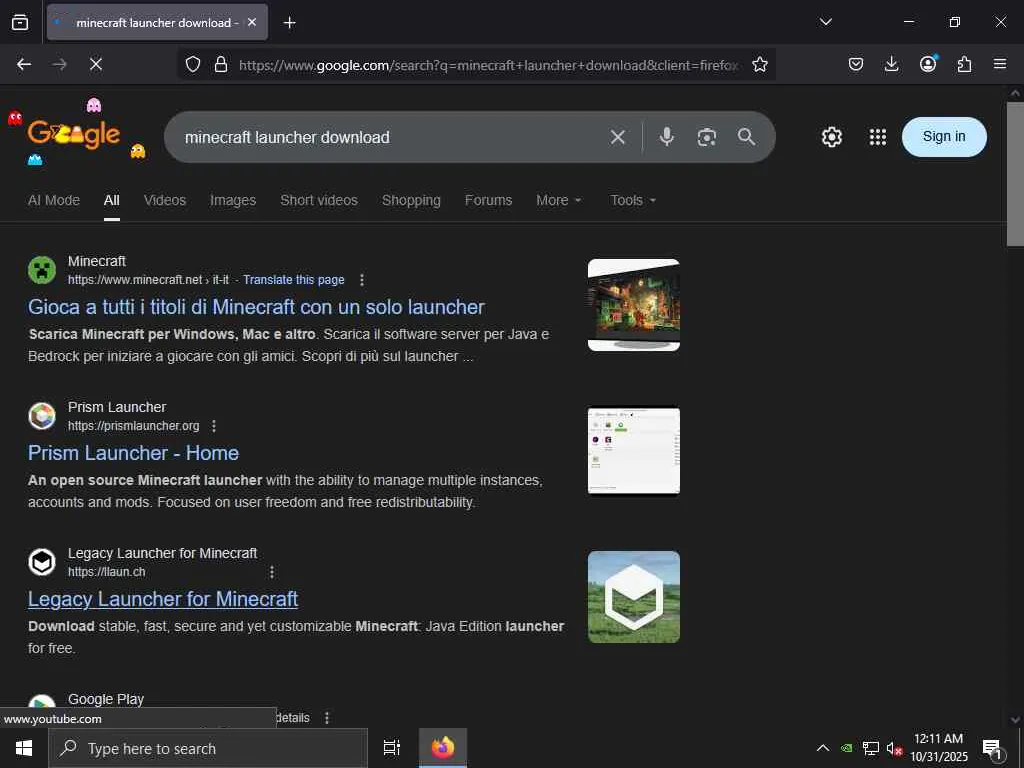Open more options for Google Play result
Viewport: 1024px width, 768px height.
(x=327, y=718)
